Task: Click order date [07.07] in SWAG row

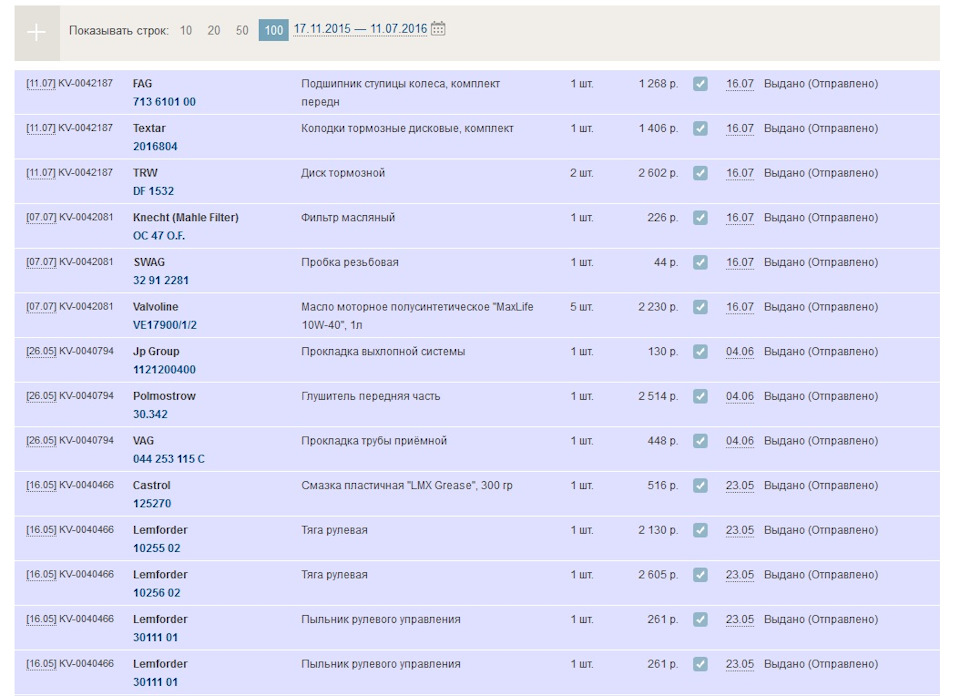Action: pos(41,263)
